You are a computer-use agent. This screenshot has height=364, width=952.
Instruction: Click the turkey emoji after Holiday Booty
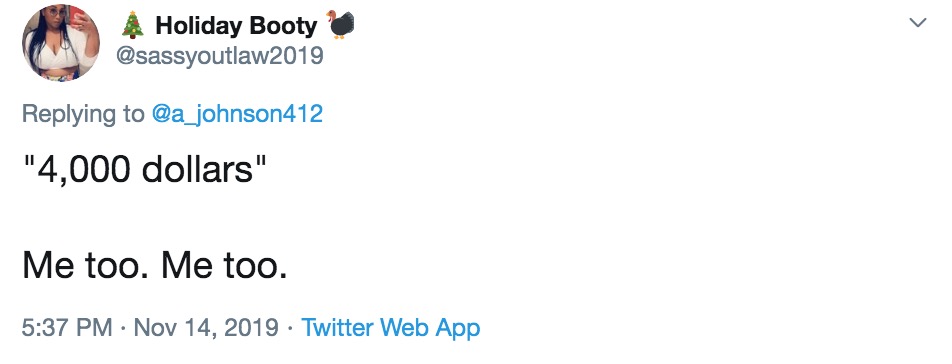(x=339, y=24)
